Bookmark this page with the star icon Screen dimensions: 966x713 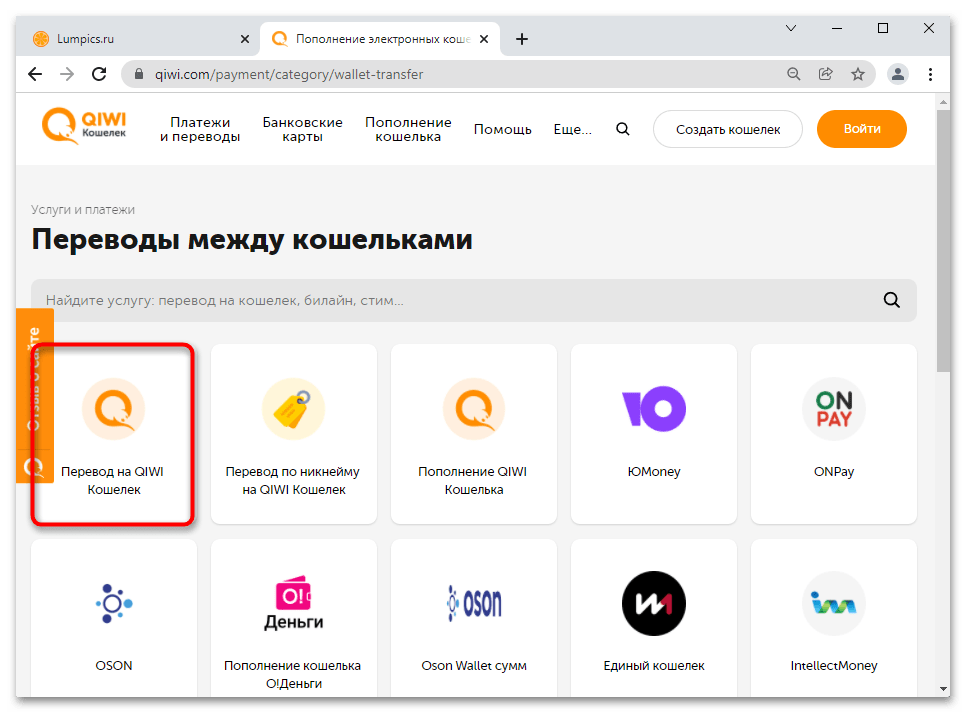pos(858,74)
